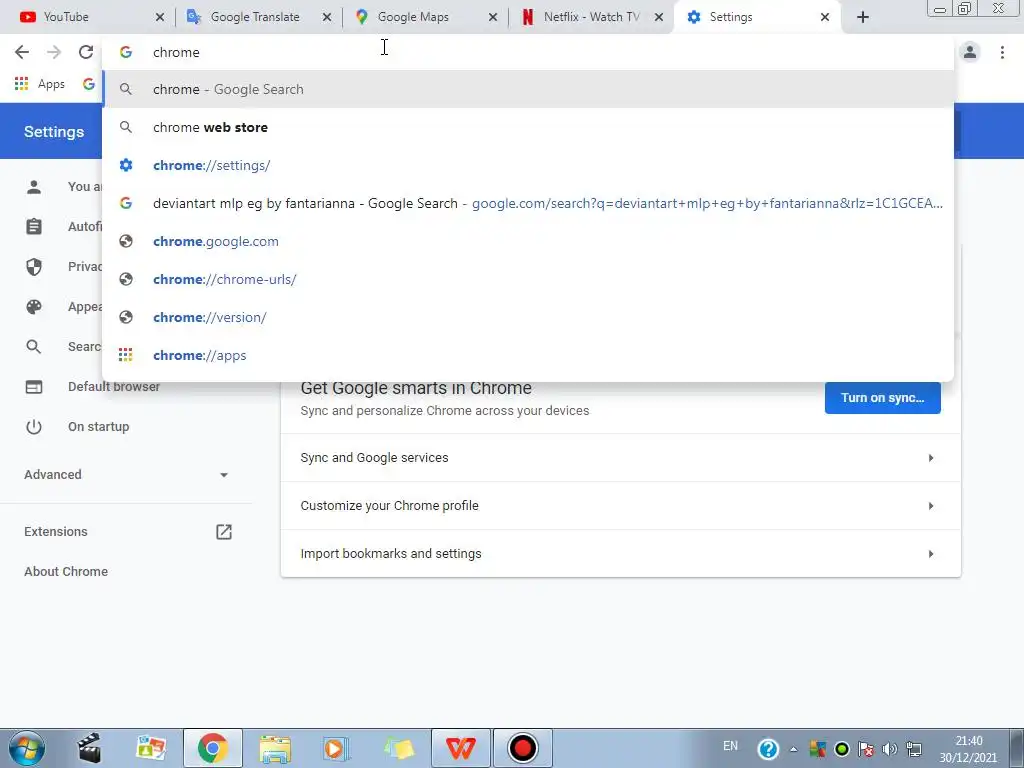Open About Chrome page
This screenshot has width=1024, height=768.
66,571
